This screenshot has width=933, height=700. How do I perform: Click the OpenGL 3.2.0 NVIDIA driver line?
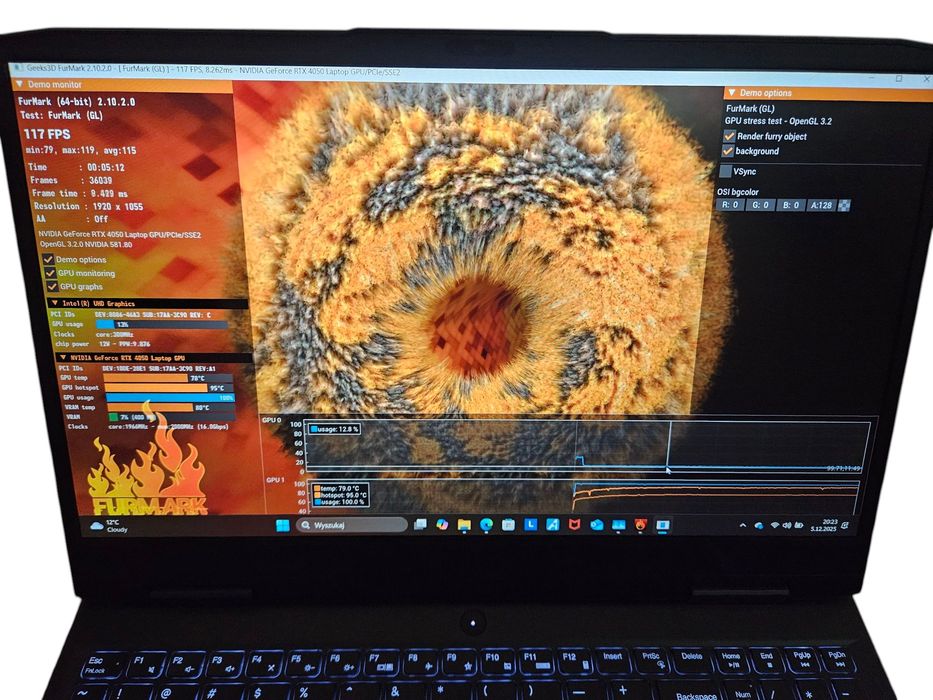pos(86,244)
